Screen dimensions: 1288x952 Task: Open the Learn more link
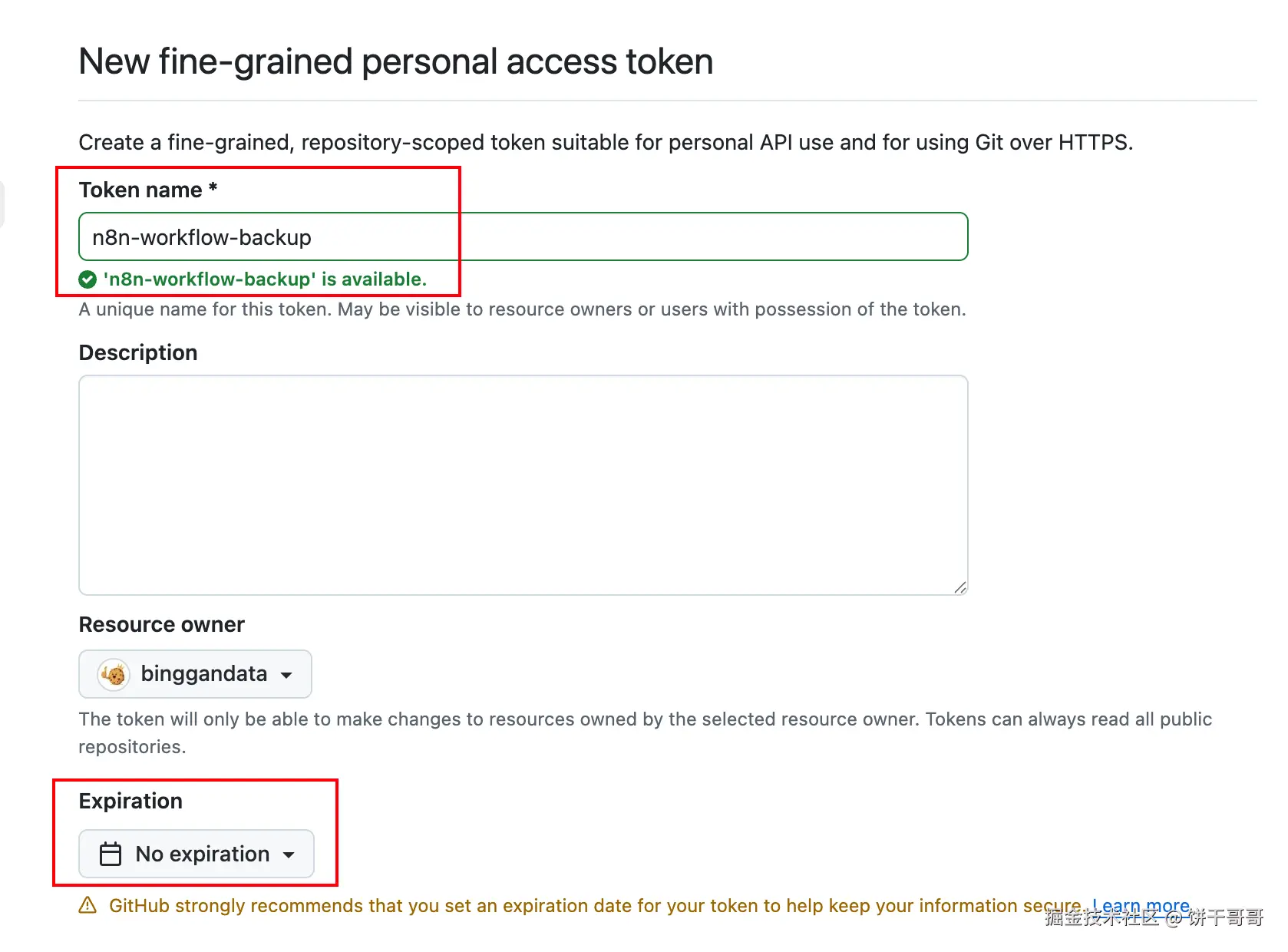[x=1141, y=906]
